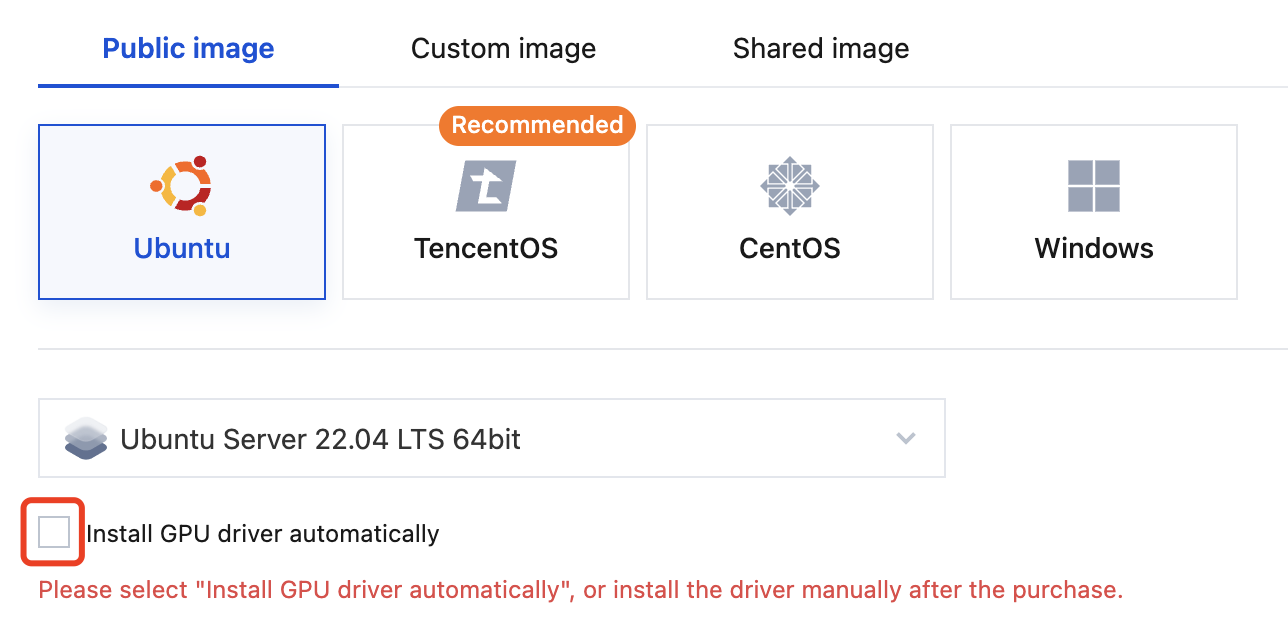Click the red GPU driver warning message
This screenshot has height=628, width=1288.
(580, 590)
